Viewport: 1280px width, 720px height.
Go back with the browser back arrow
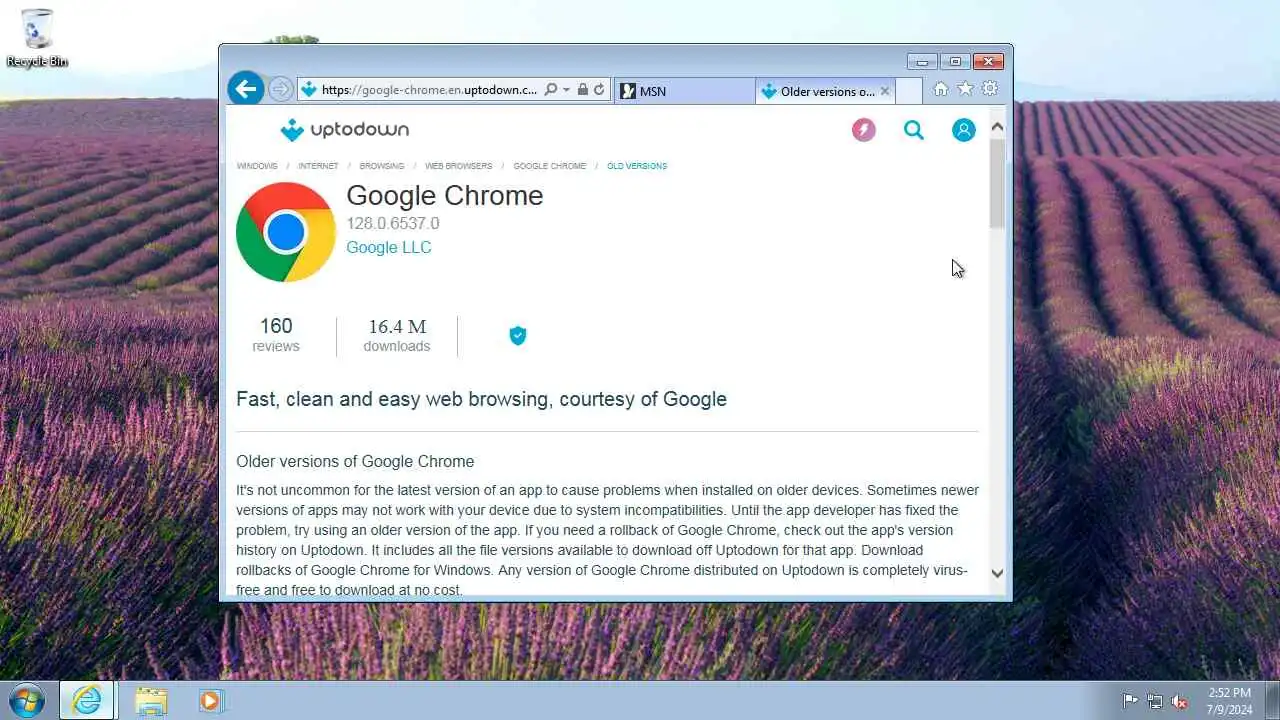pyautogui.click(x=246, y=89)
